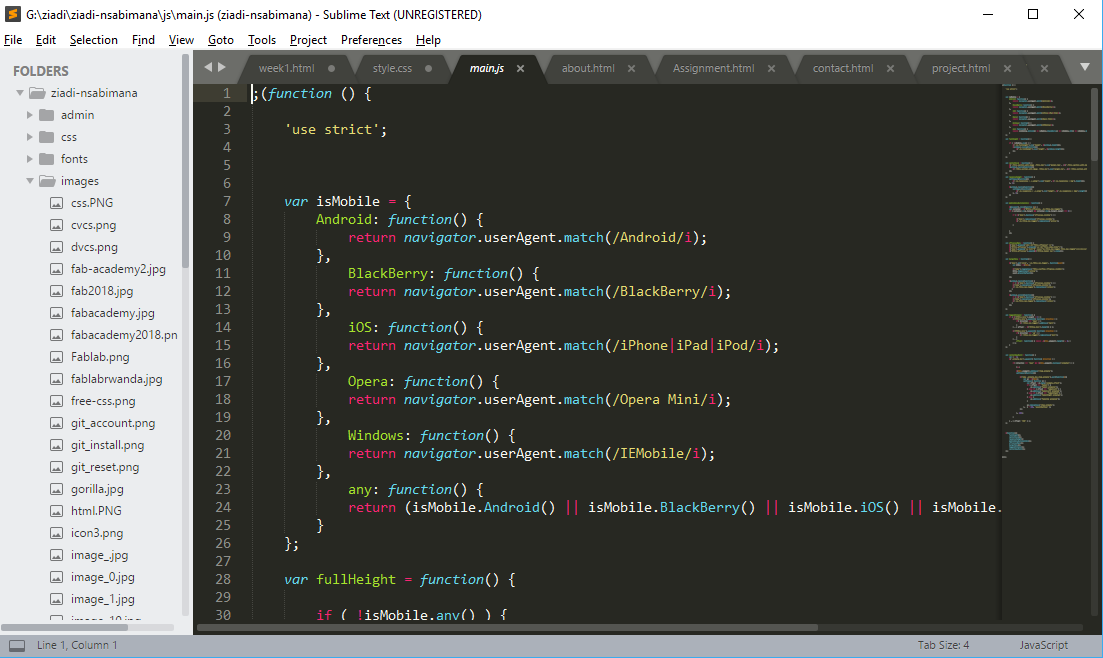Click the image icon beside icon3.png
This screenshot has height=658, width=1103.
57,533
